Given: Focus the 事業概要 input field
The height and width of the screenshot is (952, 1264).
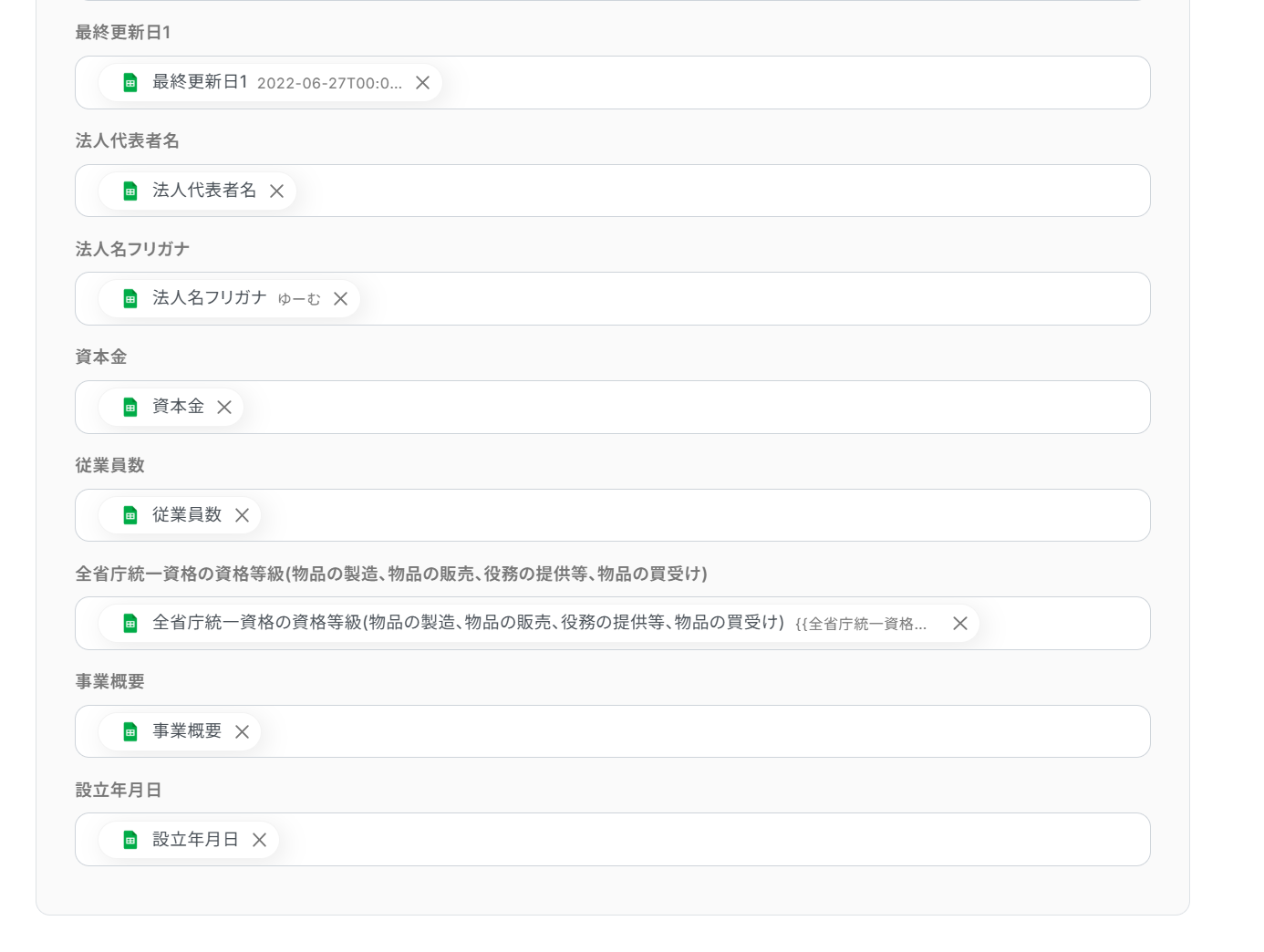Looking at the screenshot, I should (613, 731).
